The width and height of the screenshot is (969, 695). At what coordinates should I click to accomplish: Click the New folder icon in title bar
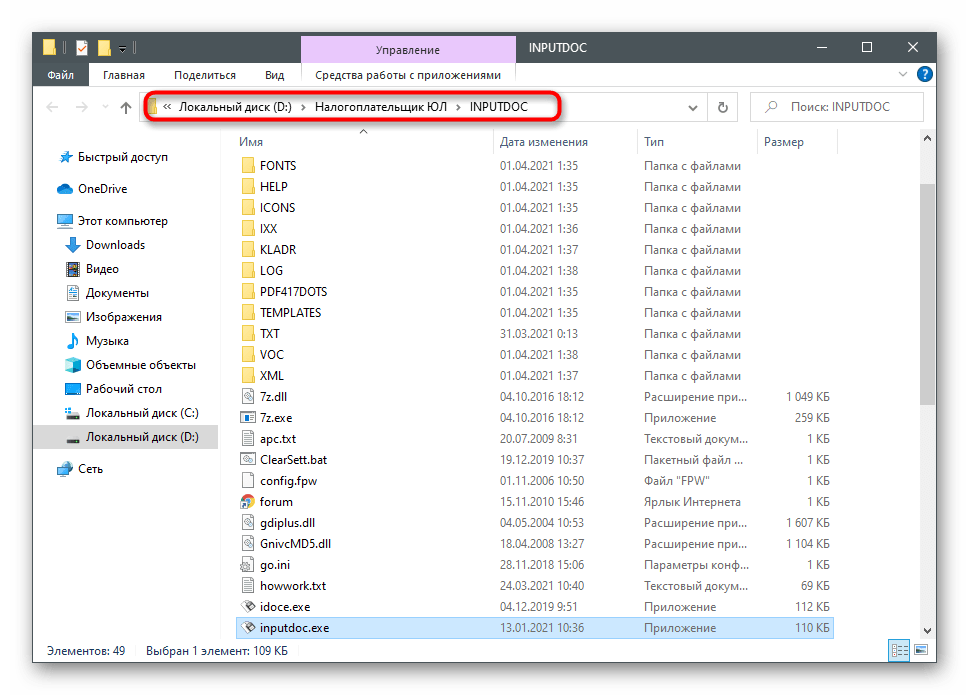pos(104,48)
